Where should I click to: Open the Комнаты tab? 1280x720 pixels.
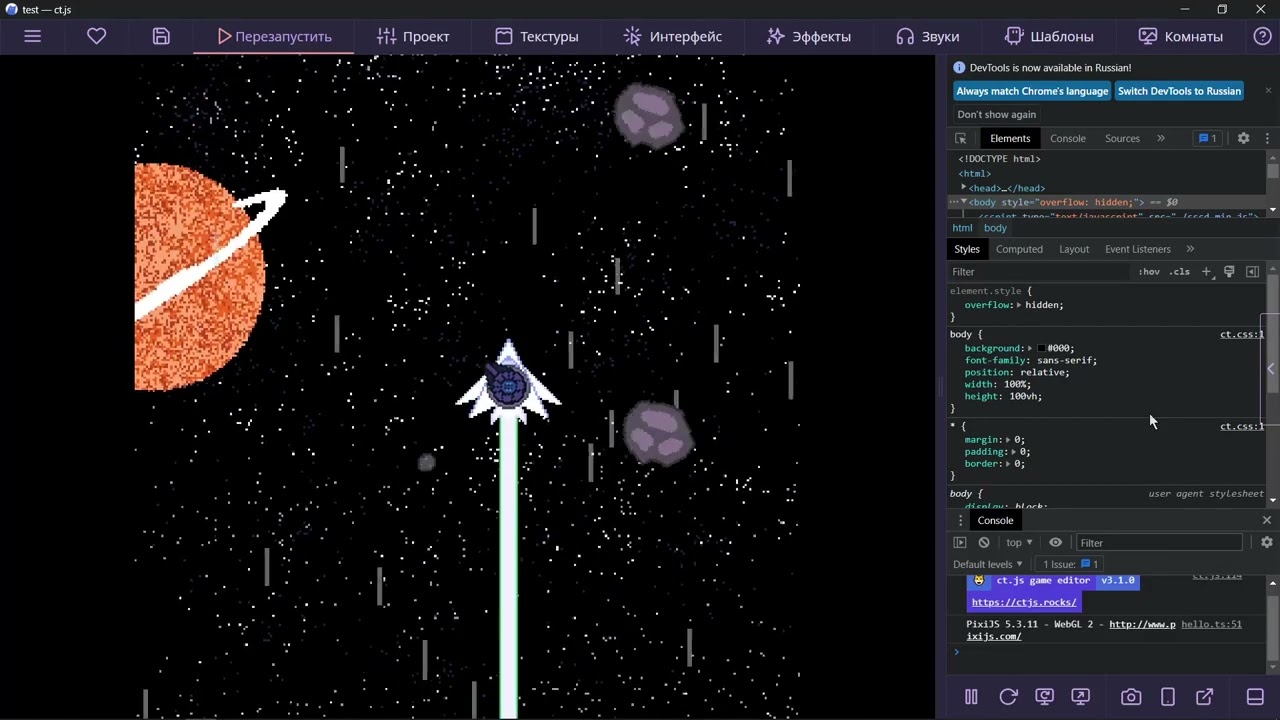tap(1180, 36)
